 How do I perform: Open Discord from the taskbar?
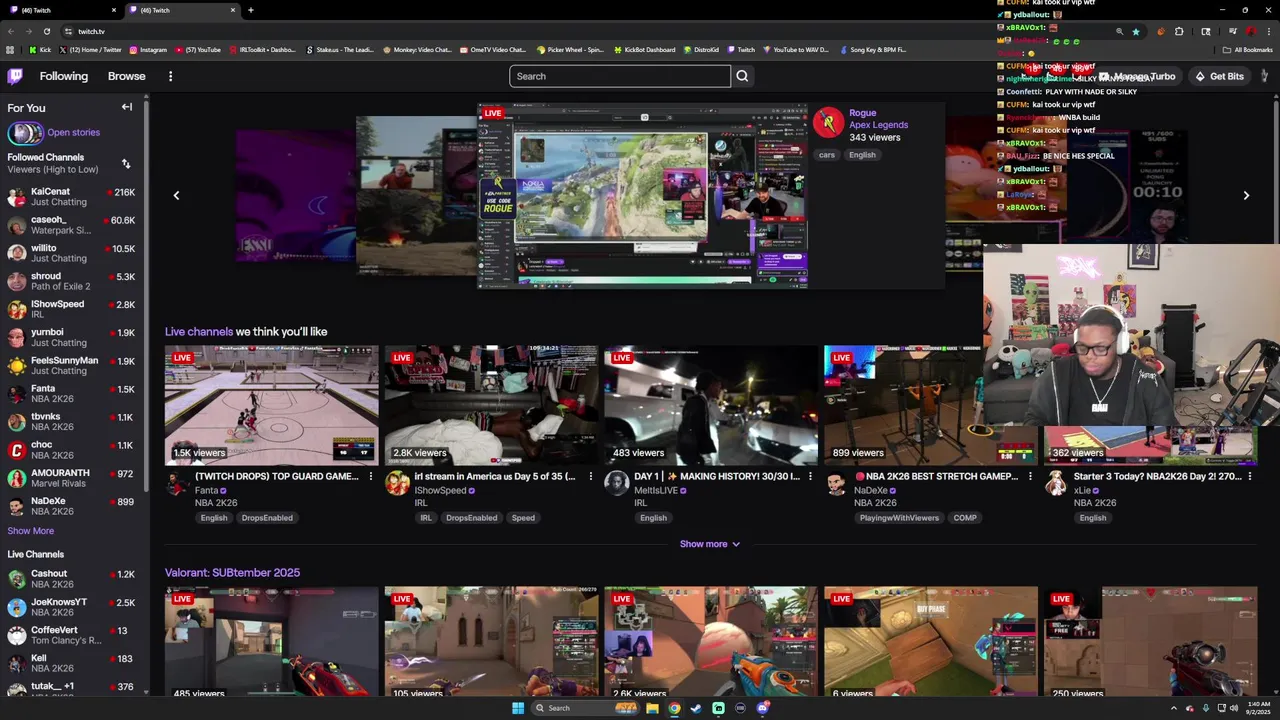[x=762, y=708]
